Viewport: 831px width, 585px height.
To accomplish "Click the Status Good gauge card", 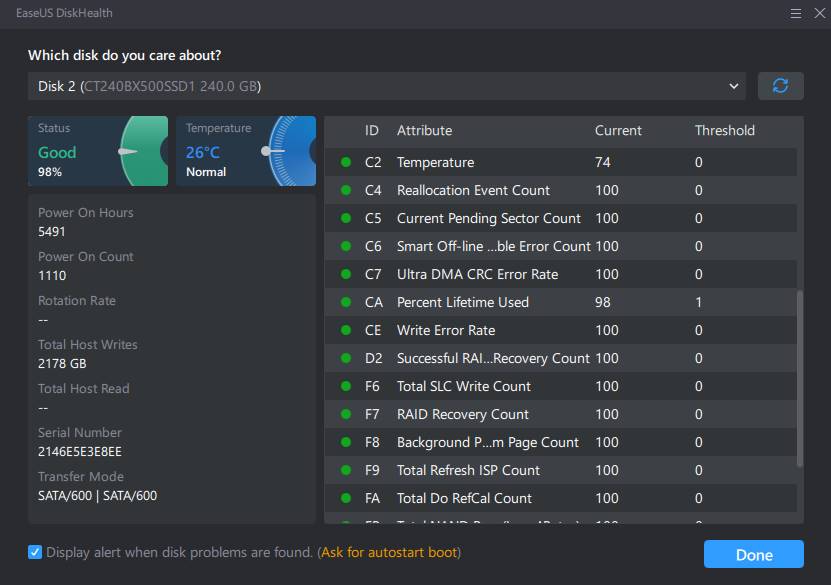I will (98, 151).
